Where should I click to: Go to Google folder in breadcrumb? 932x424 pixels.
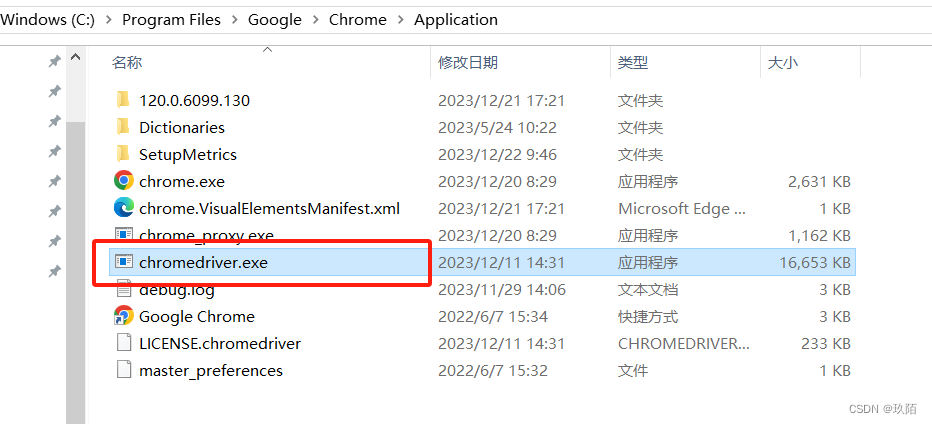275,20
